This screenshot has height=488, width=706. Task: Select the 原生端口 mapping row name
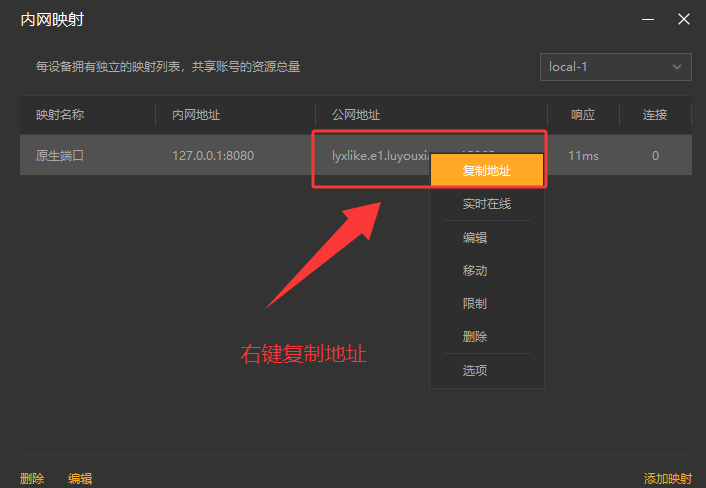click(x=60, y=156)
